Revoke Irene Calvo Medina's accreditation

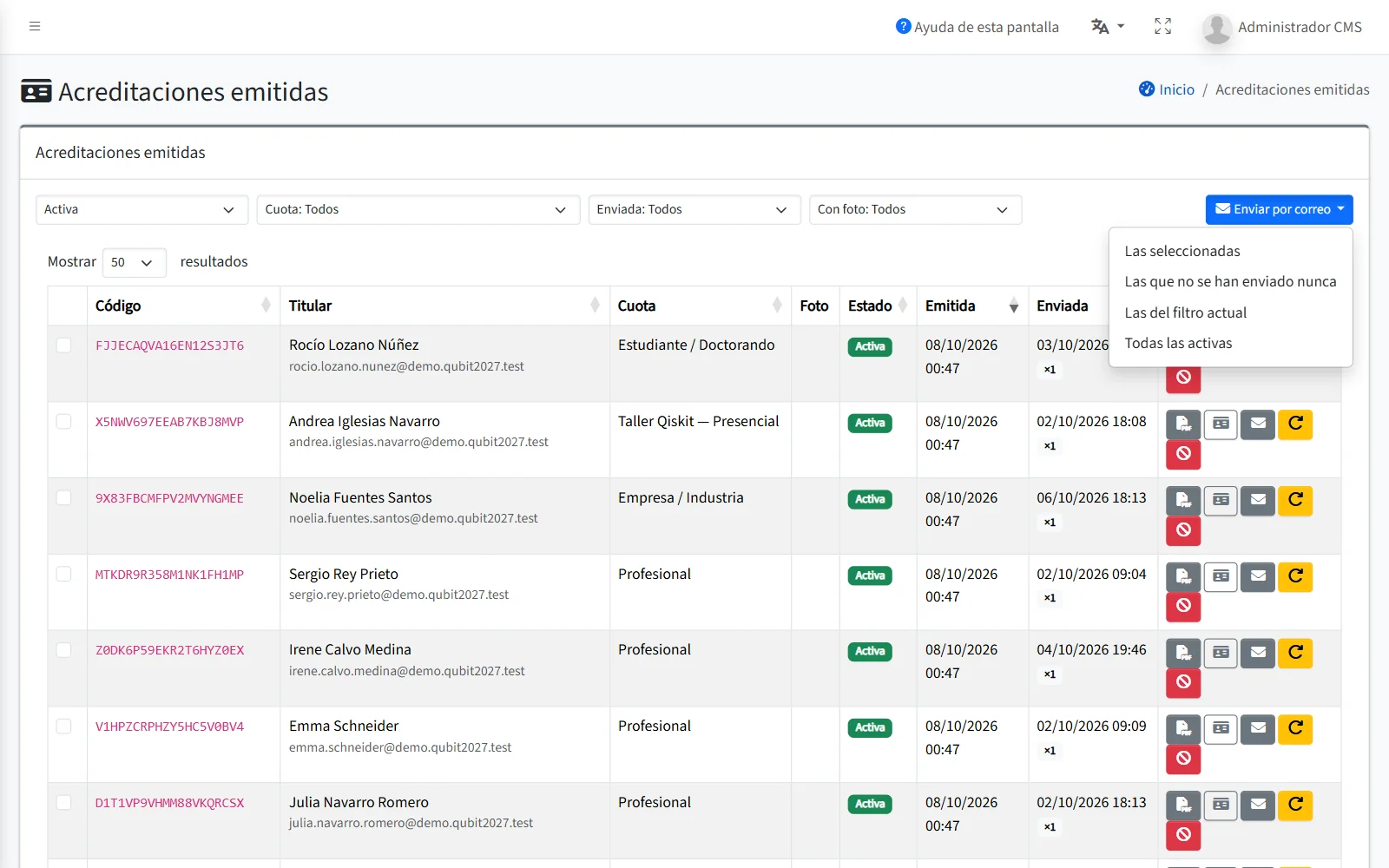coord(1183,682)
